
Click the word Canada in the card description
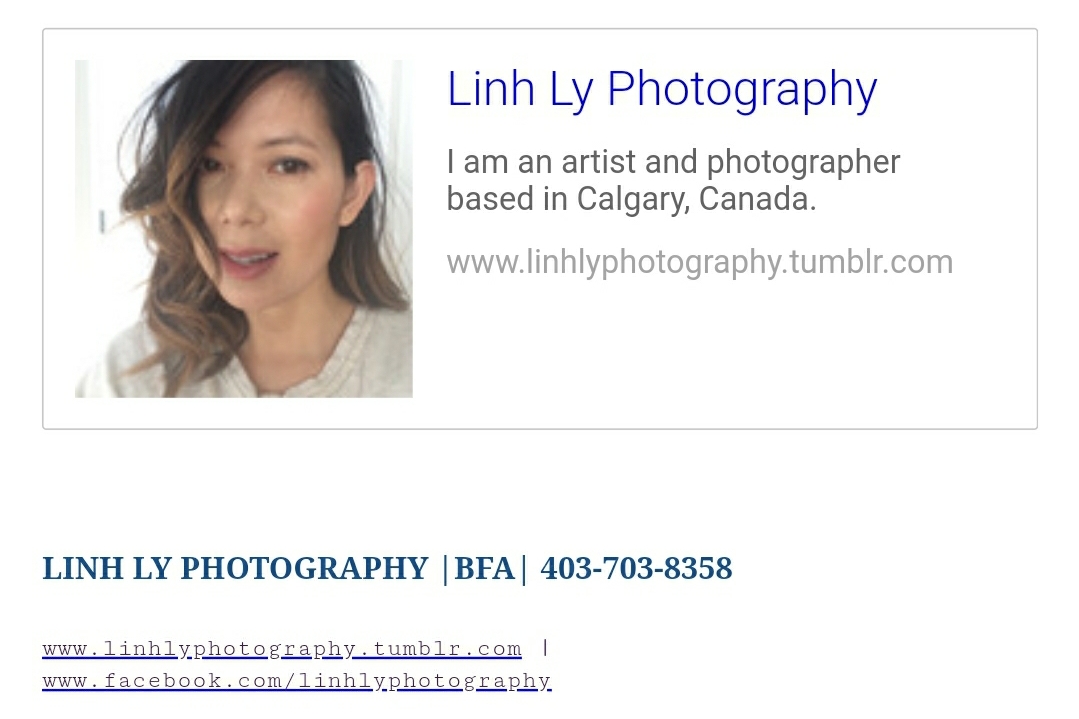(757, 200)
